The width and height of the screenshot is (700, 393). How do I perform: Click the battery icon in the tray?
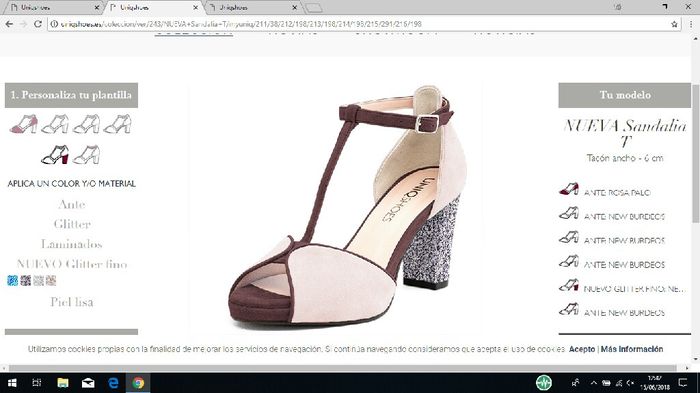click(x=606, y=383)
